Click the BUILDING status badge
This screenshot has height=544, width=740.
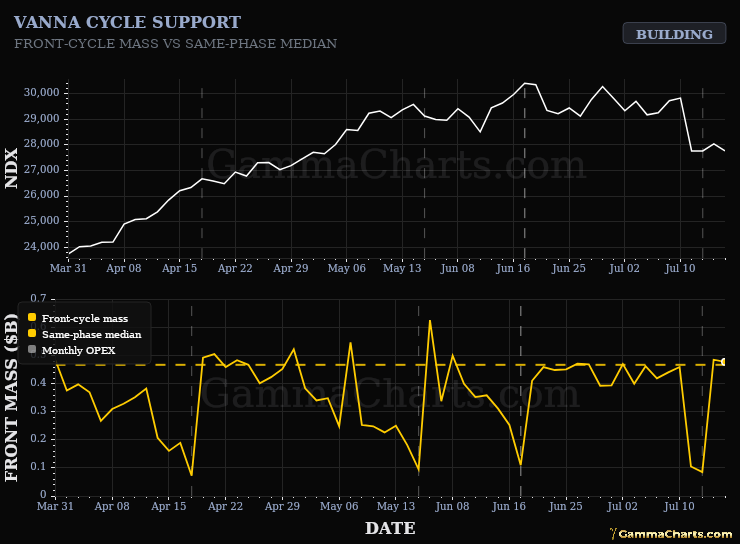674,33
